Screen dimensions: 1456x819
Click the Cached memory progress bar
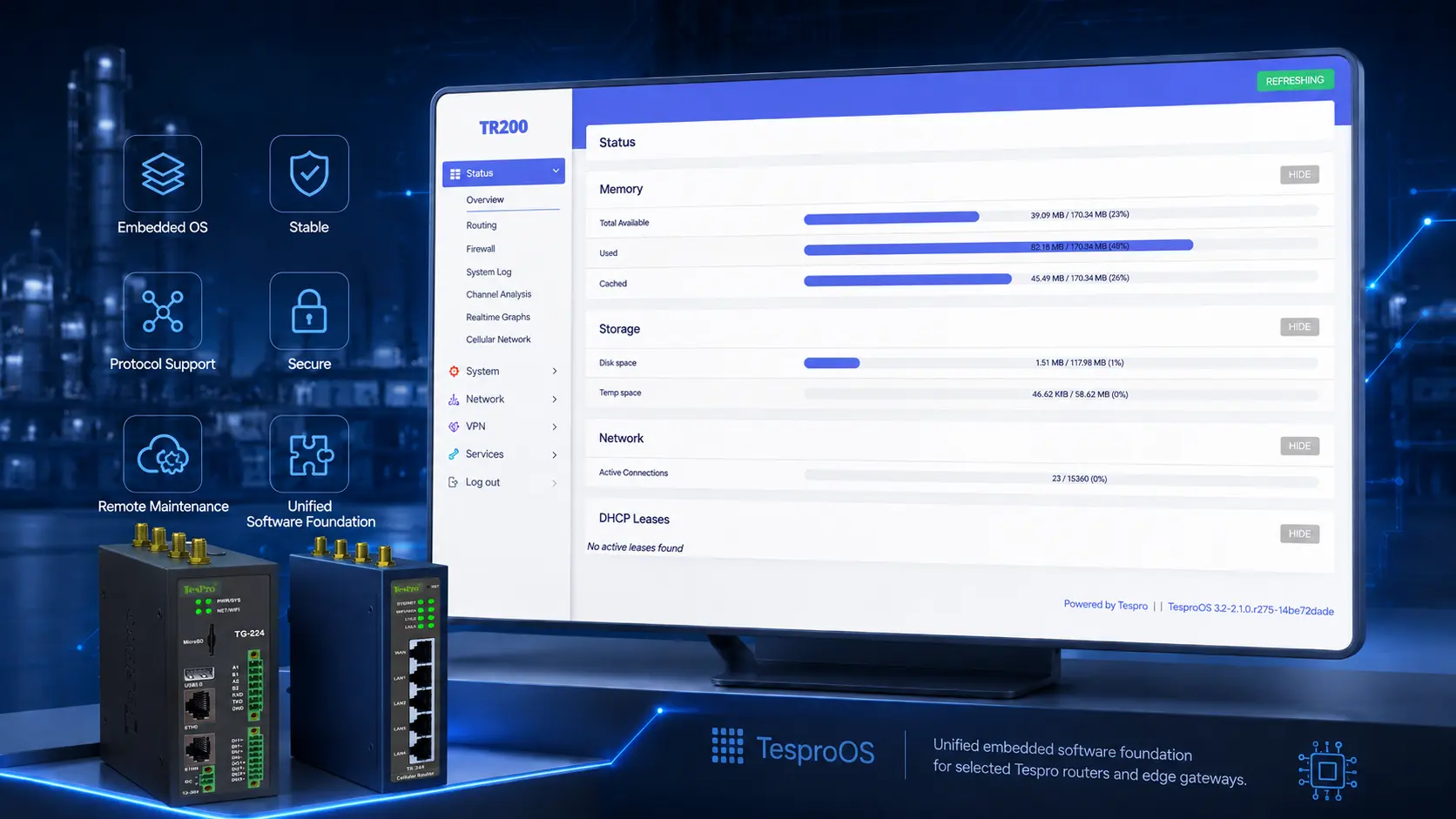(1061, 279)
